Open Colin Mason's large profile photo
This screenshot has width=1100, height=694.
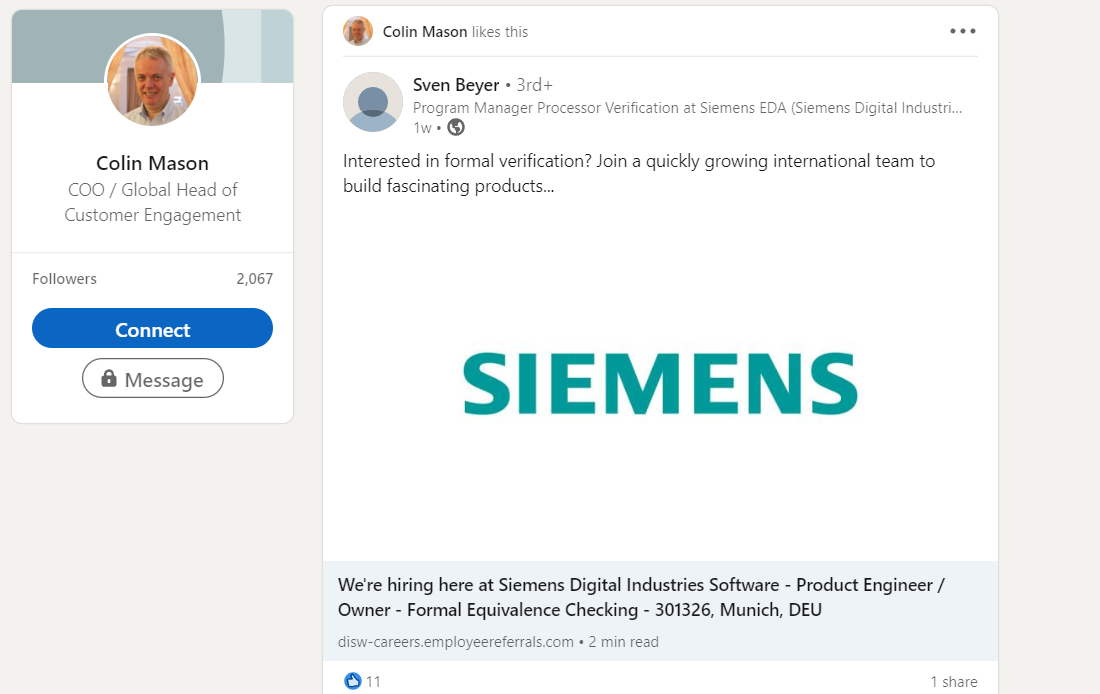(x=153, y=81)
